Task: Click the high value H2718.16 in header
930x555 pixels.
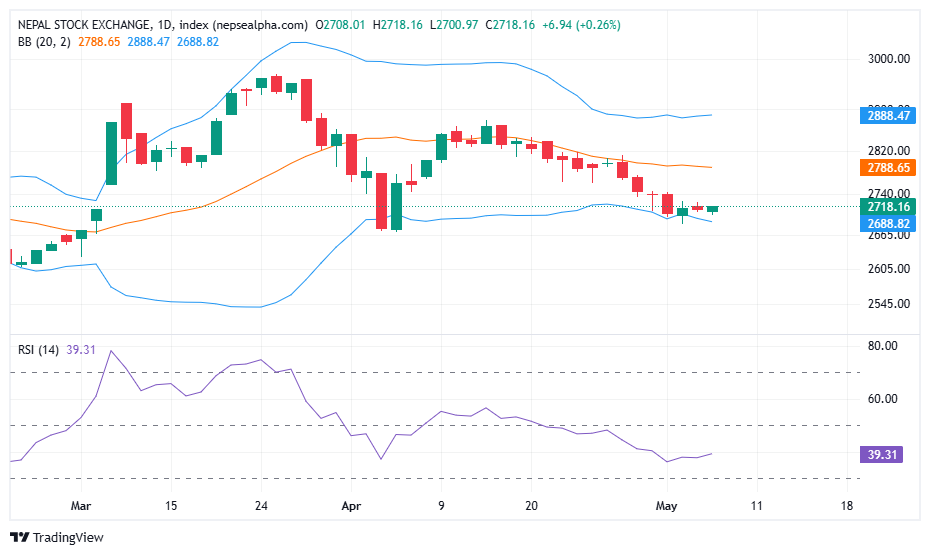Action: pyautogui.click(x=397, y=25)
